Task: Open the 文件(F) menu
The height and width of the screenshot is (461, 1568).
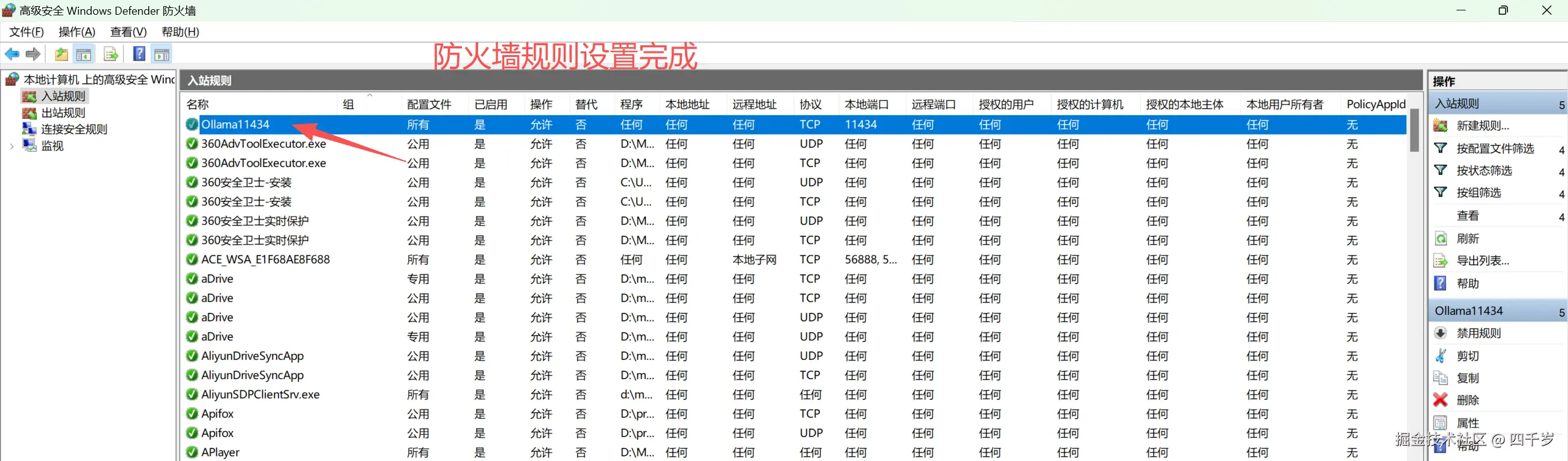Action: 26,32
